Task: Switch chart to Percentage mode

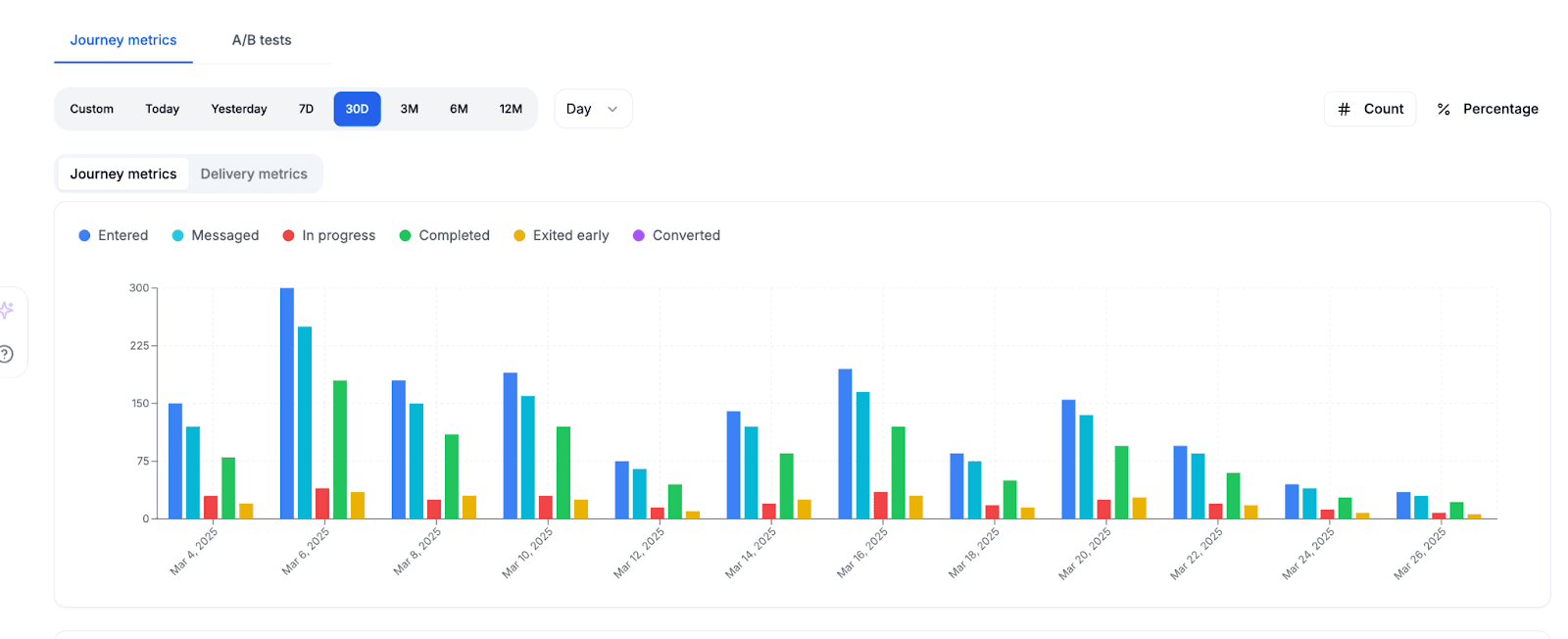Action: [1488, 109]
